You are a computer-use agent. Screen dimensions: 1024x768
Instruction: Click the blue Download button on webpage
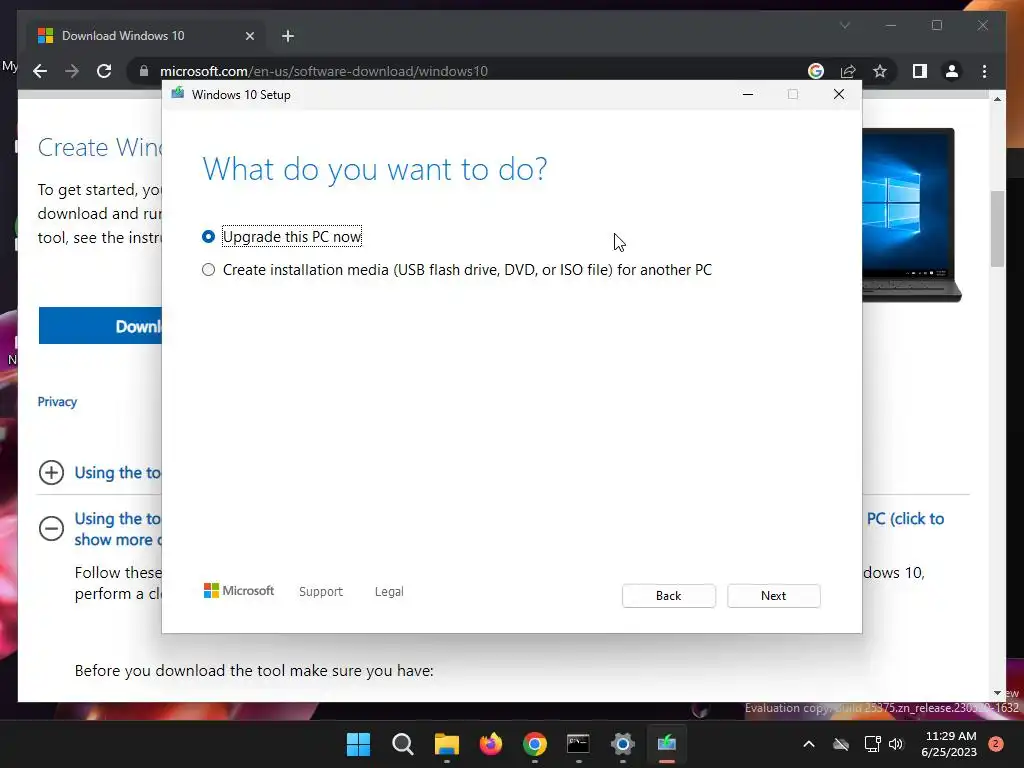pyautogui.click(x=101, y=325)
